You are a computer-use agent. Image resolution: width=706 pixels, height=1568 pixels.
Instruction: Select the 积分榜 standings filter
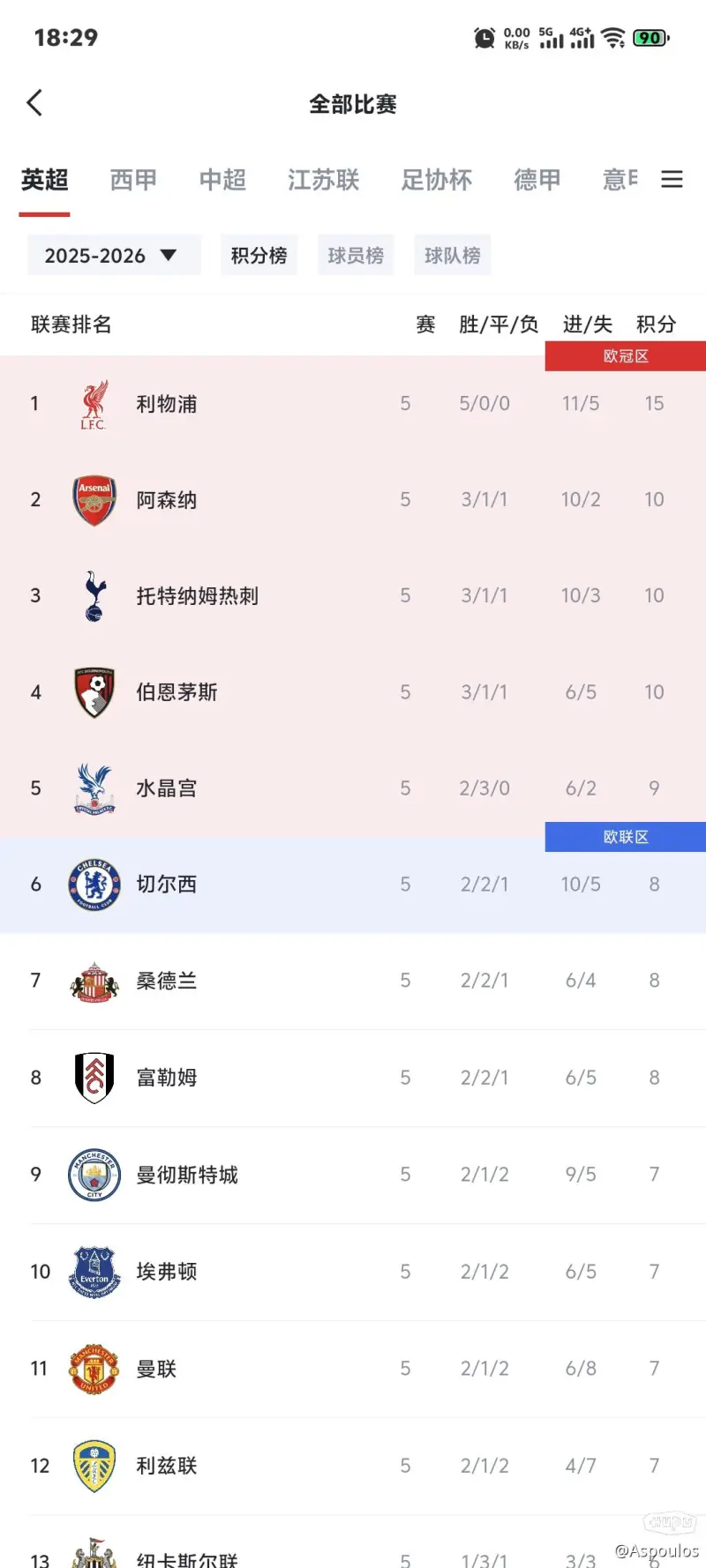click(259, 256)
